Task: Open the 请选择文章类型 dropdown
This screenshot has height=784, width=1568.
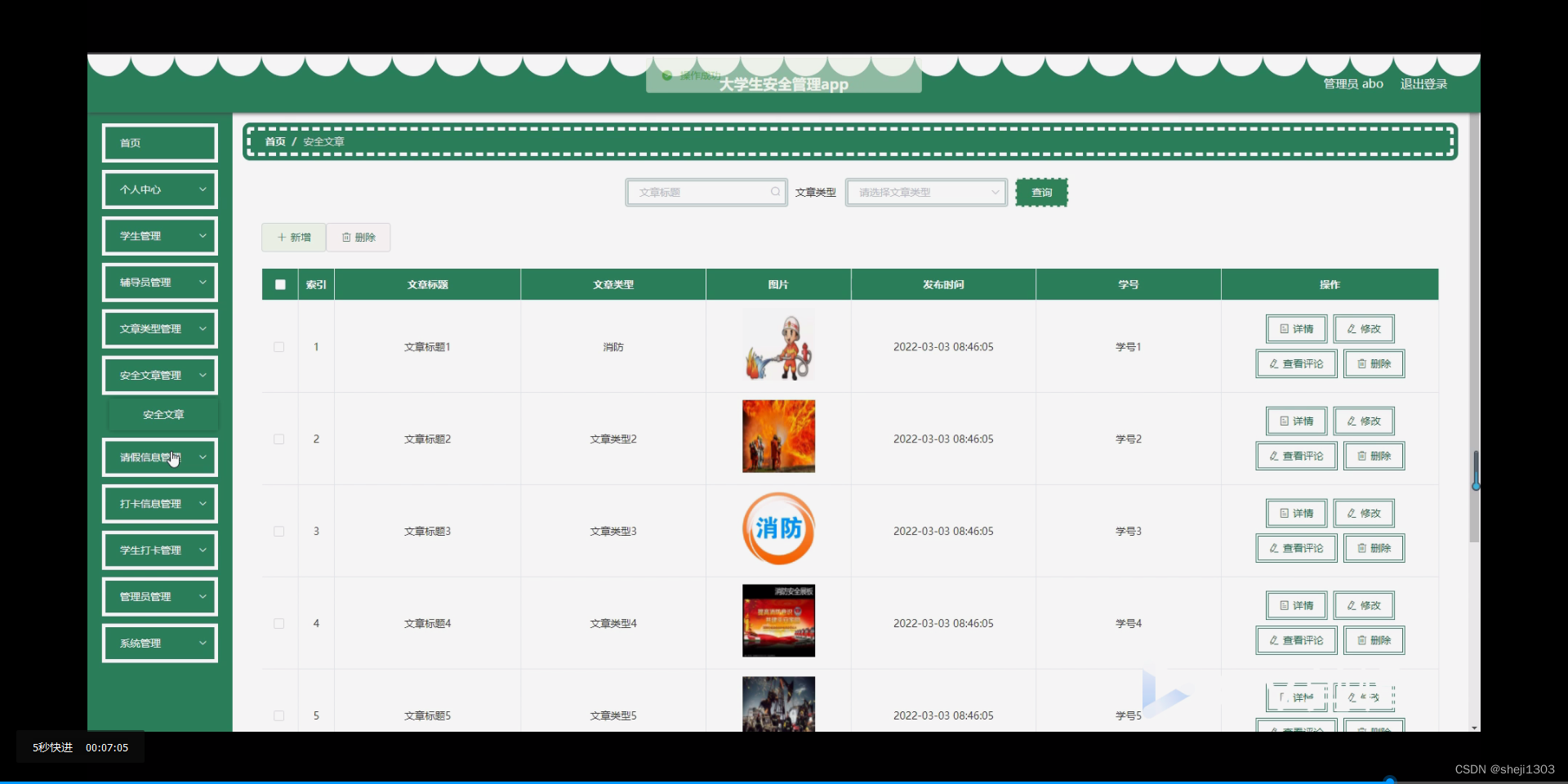Action: click(925, 192)
